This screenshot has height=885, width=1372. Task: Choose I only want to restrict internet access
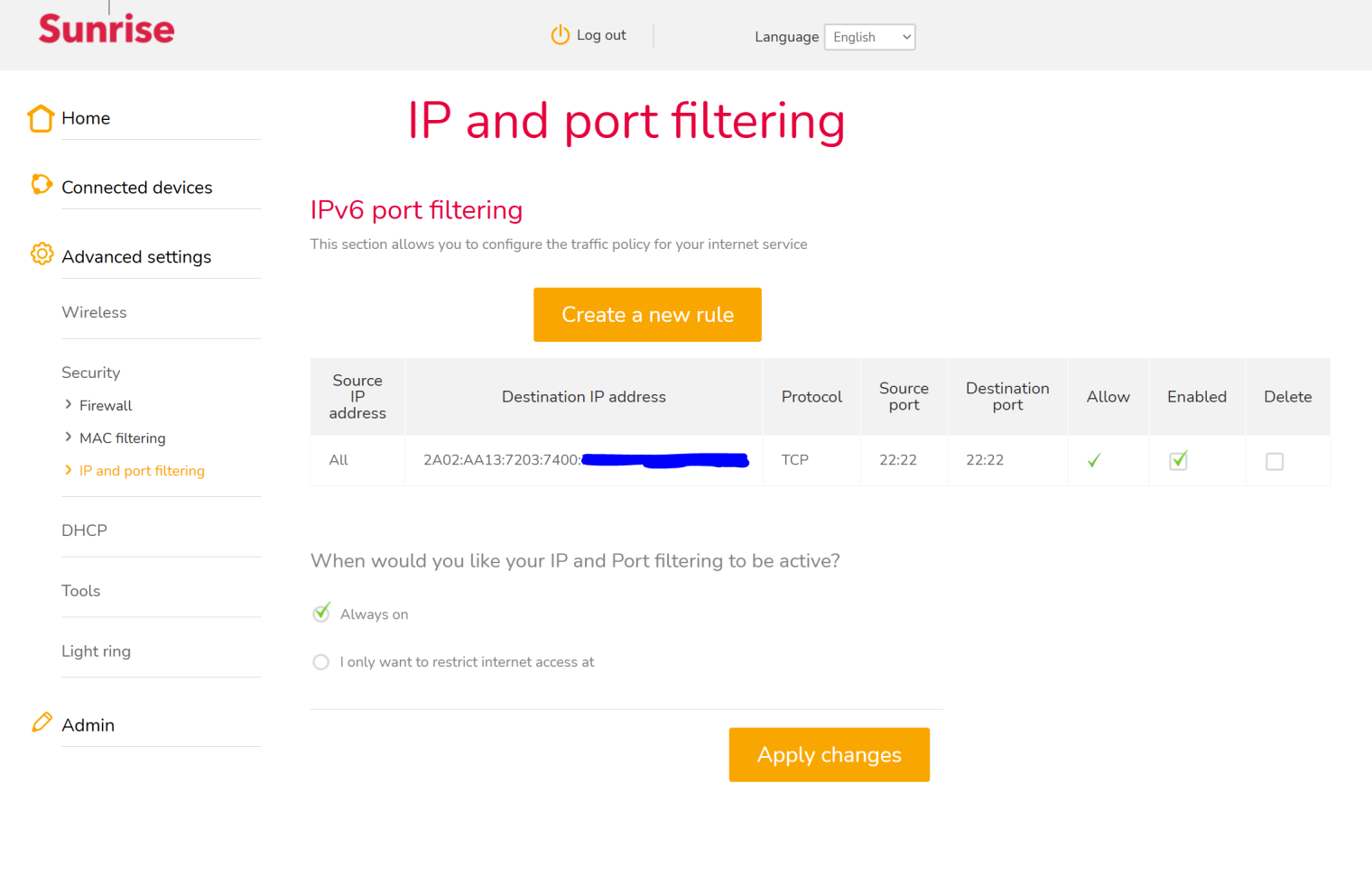[x=321, y=662]
